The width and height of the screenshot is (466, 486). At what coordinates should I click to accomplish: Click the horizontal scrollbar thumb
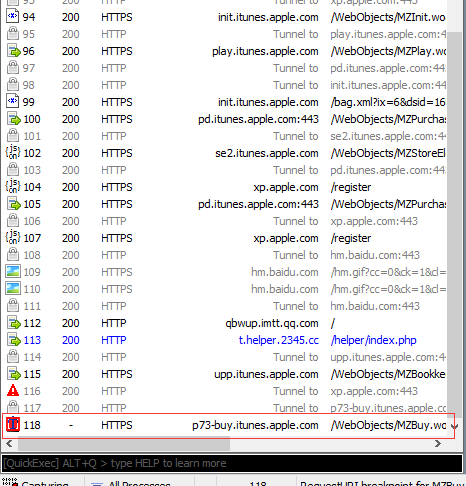(124, 444)
